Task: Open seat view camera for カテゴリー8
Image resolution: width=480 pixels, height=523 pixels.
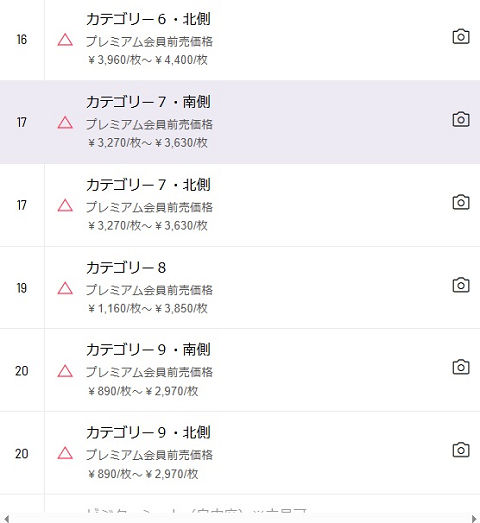Action: click(x=461, y=285)
